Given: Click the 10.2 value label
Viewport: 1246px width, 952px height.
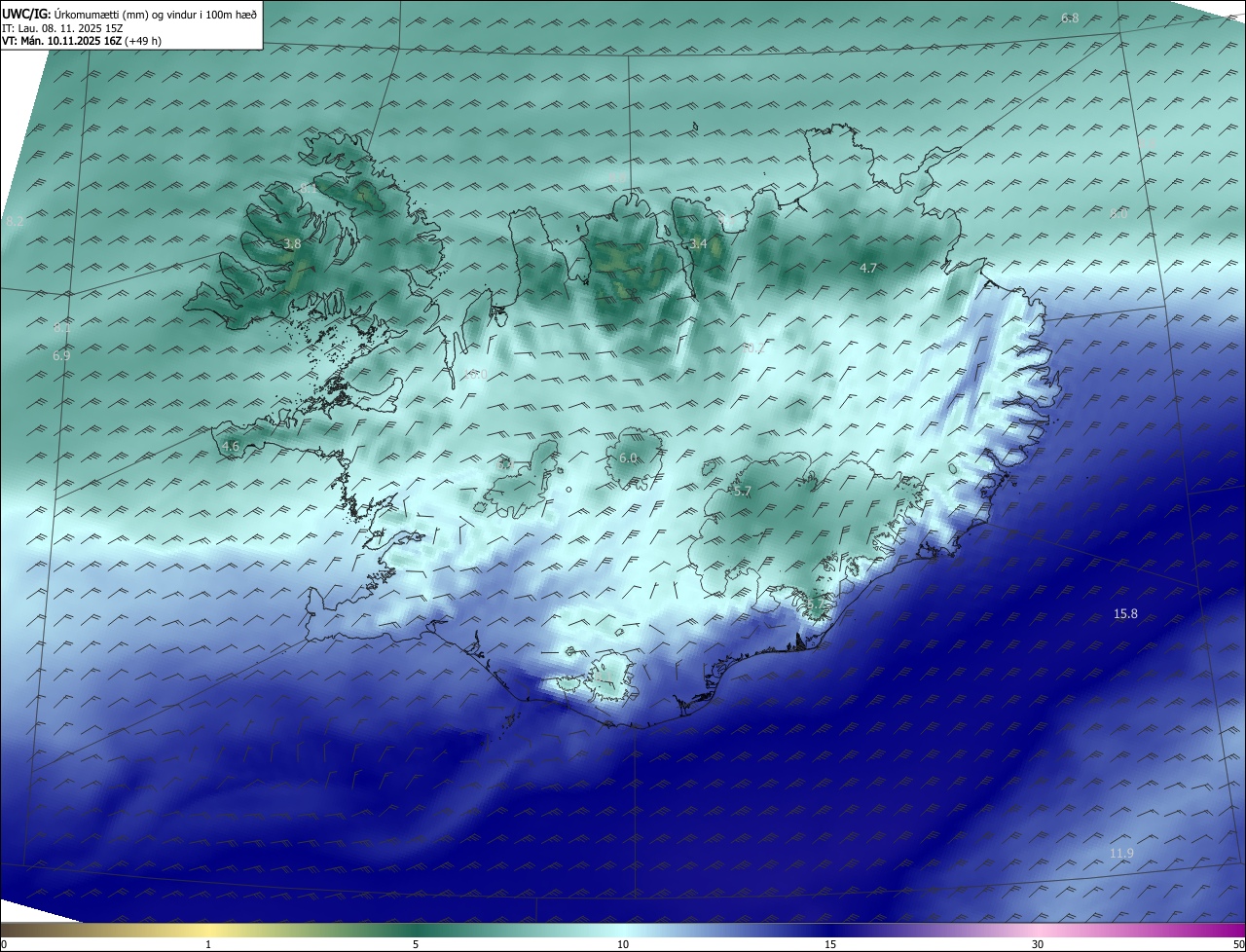Looking at the screenshot, I should [x=753, y=348].
